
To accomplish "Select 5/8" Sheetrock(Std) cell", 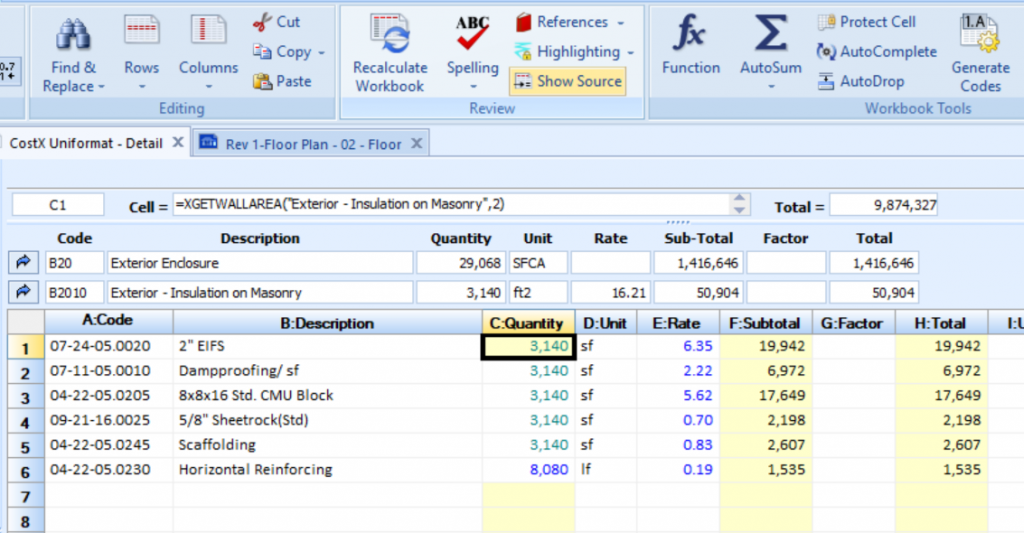I will pyautogui.click(x=327, y=421).
